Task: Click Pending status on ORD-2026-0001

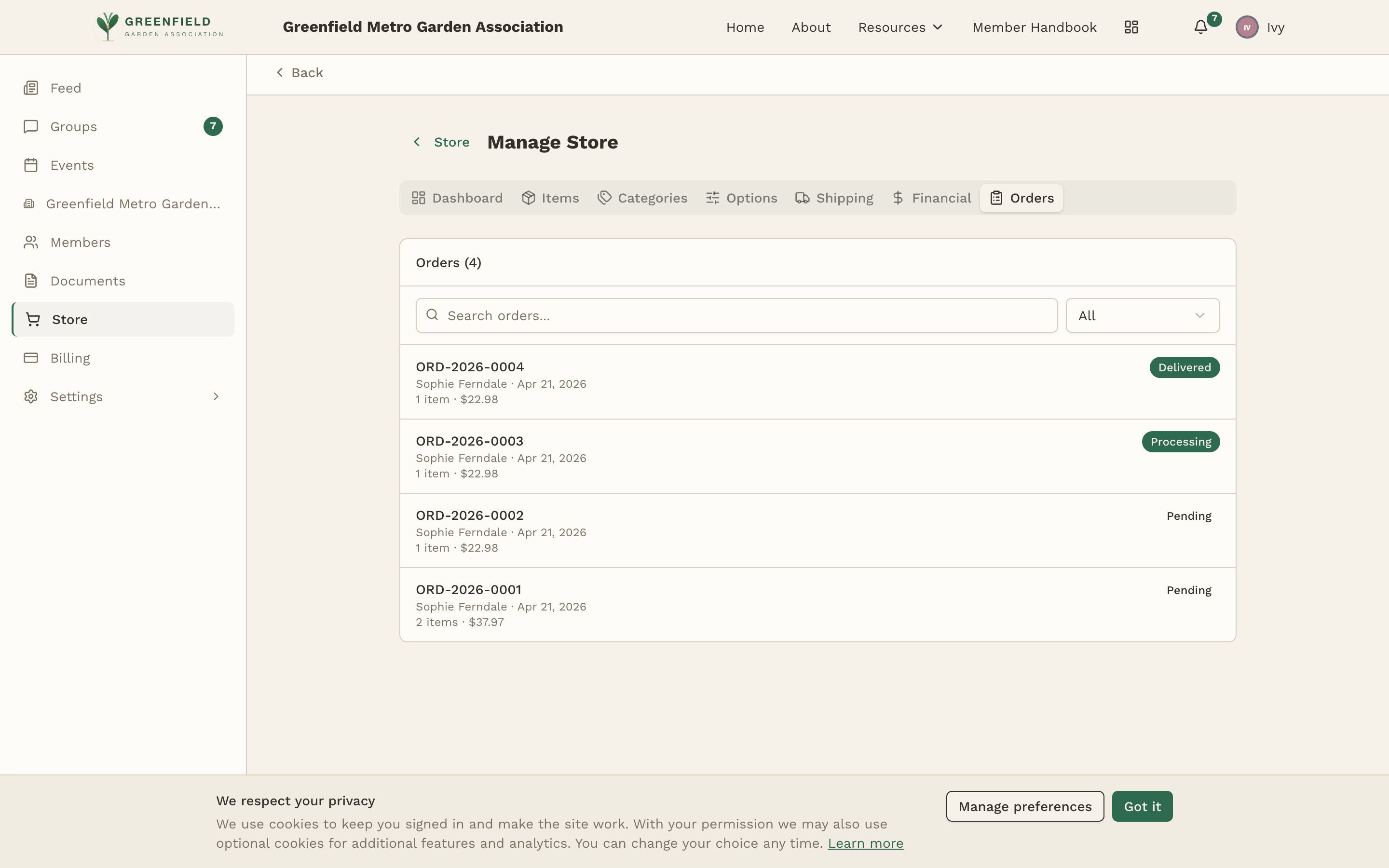Action: (x=1189, y=590)
